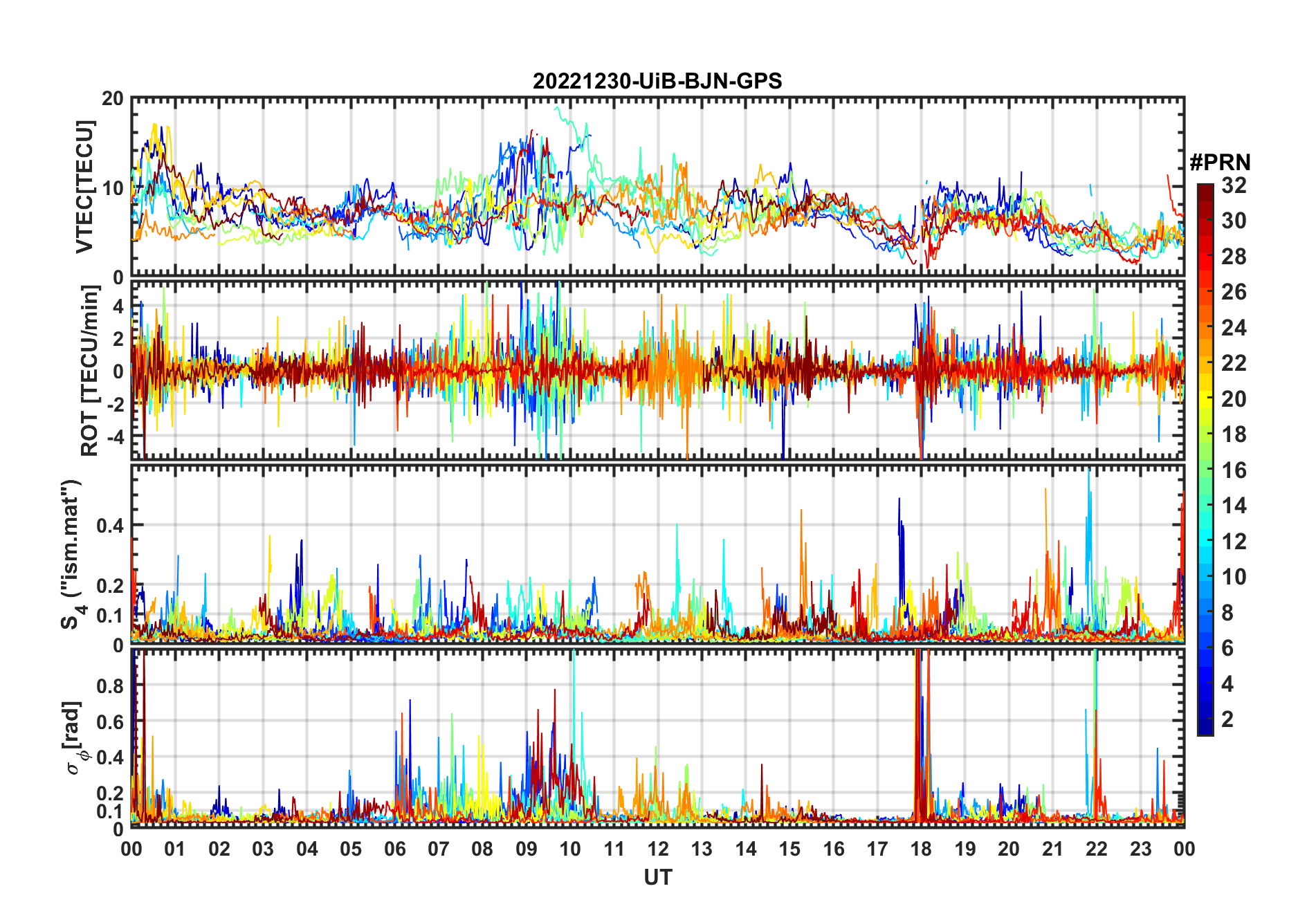
Task: Click the plot title 20221230-UiB-BJN-GPS
Action: (x=657, y=81)
